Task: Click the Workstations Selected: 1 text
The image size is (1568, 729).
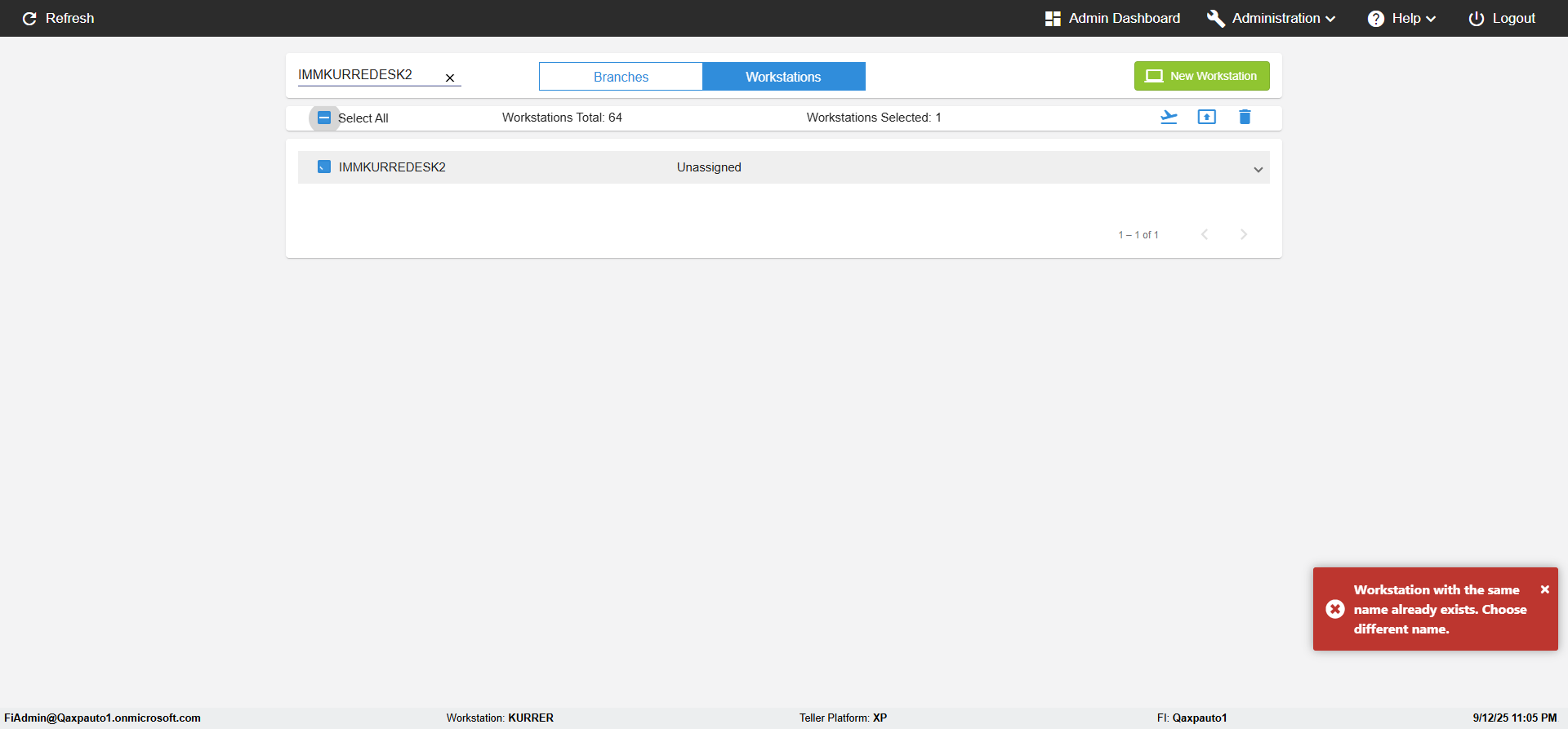Action: (874, 118)
